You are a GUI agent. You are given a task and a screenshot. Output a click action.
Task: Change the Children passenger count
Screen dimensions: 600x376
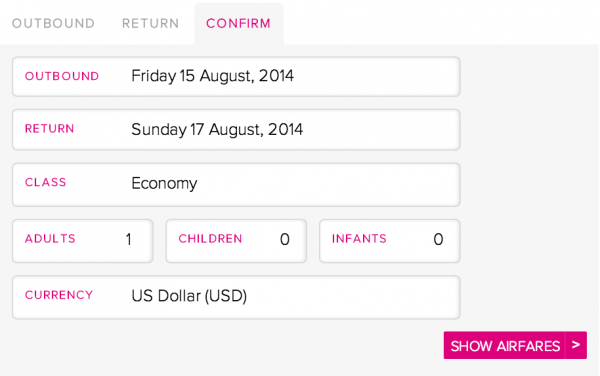pos(236,241)
